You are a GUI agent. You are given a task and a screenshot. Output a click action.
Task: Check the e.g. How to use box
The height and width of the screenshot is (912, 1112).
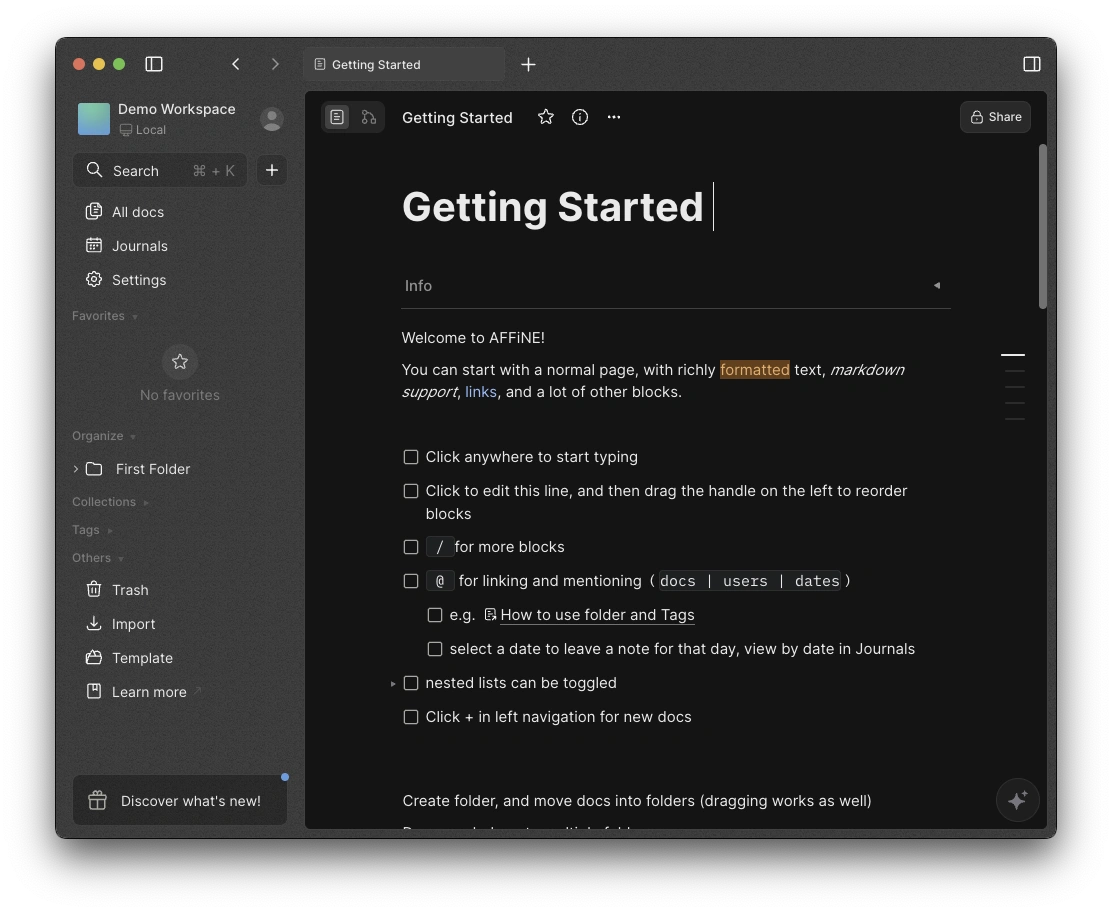point(435,615)
